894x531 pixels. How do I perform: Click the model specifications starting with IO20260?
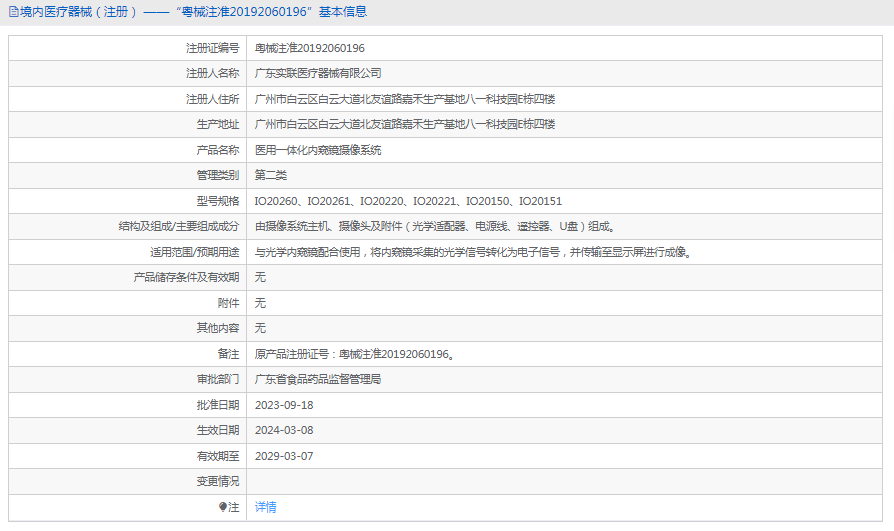pyautogui.click(x=408, y=201)
